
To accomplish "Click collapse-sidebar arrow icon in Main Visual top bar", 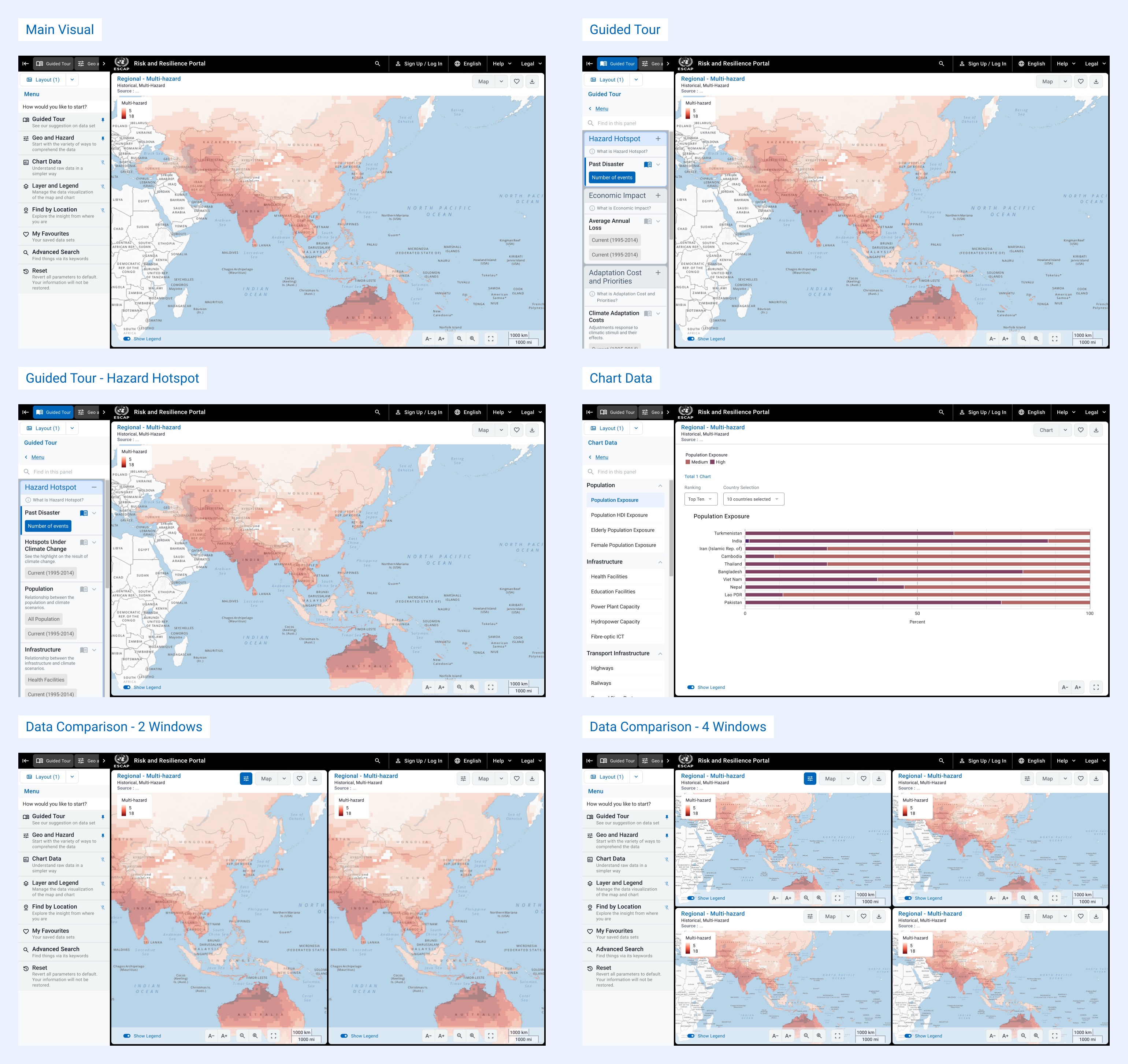I will (26, 63).
